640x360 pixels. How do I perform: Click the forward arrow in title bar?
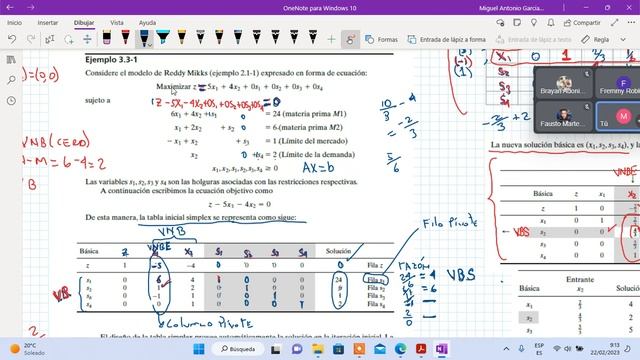(x=31, y=7)
